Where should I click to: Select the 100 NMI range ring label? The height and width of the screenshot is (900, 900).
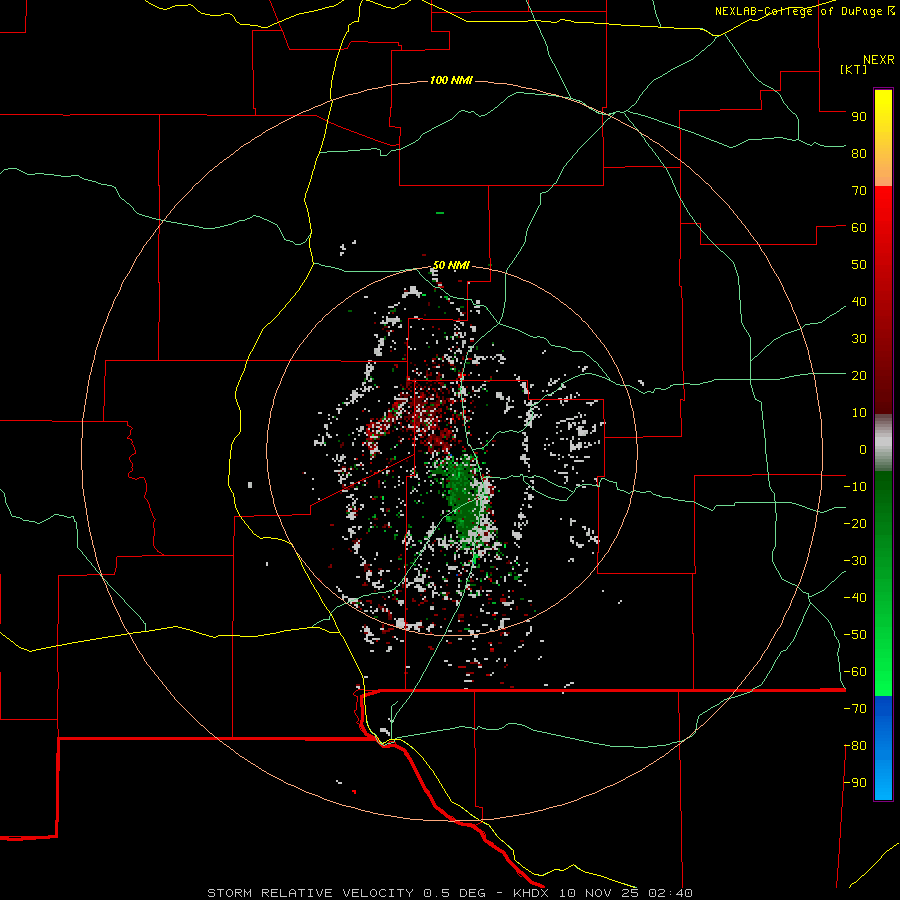pos(451,80)
